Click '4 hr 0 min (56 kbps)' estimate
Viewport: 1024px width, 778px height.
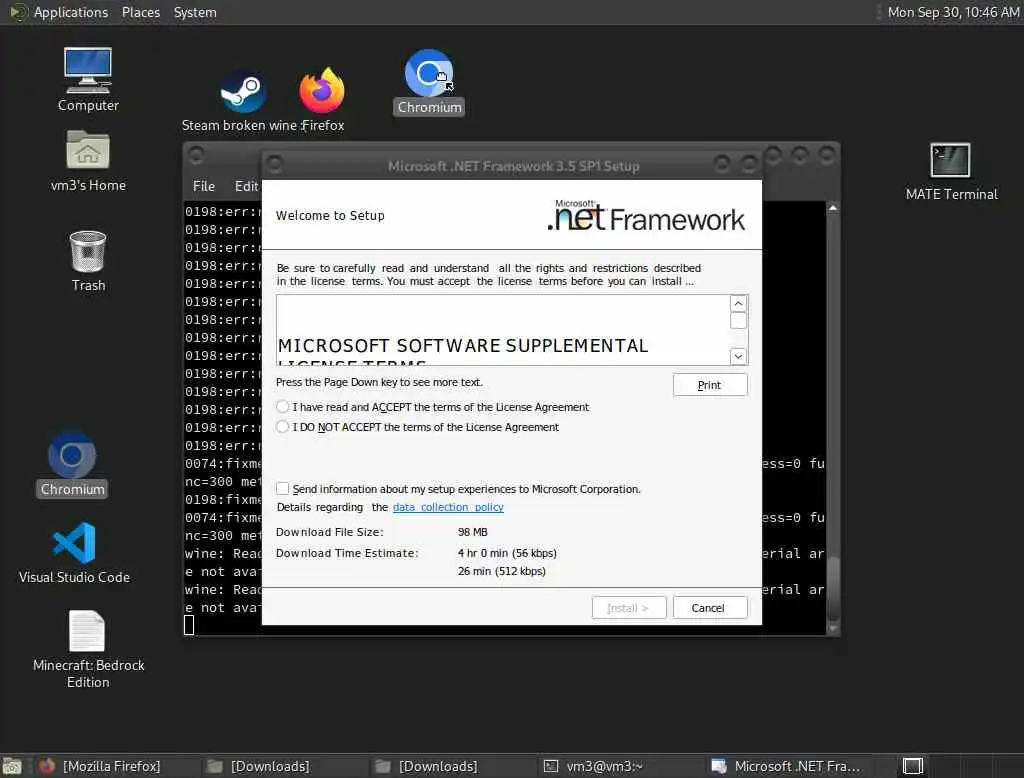(x=507, y=553)
